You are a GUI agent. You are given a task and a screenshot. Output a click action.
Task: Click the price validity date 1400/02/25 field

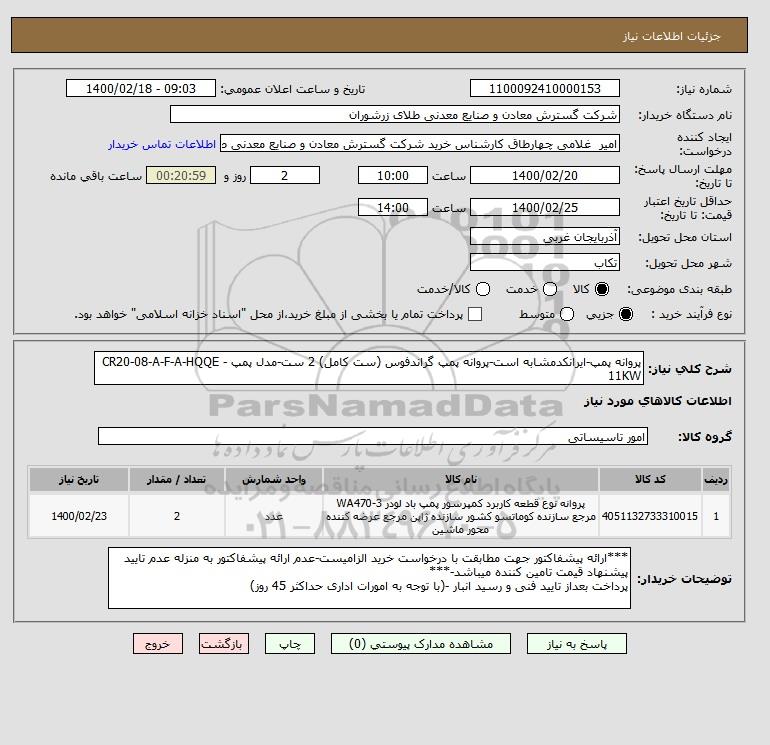pos(545,207)
